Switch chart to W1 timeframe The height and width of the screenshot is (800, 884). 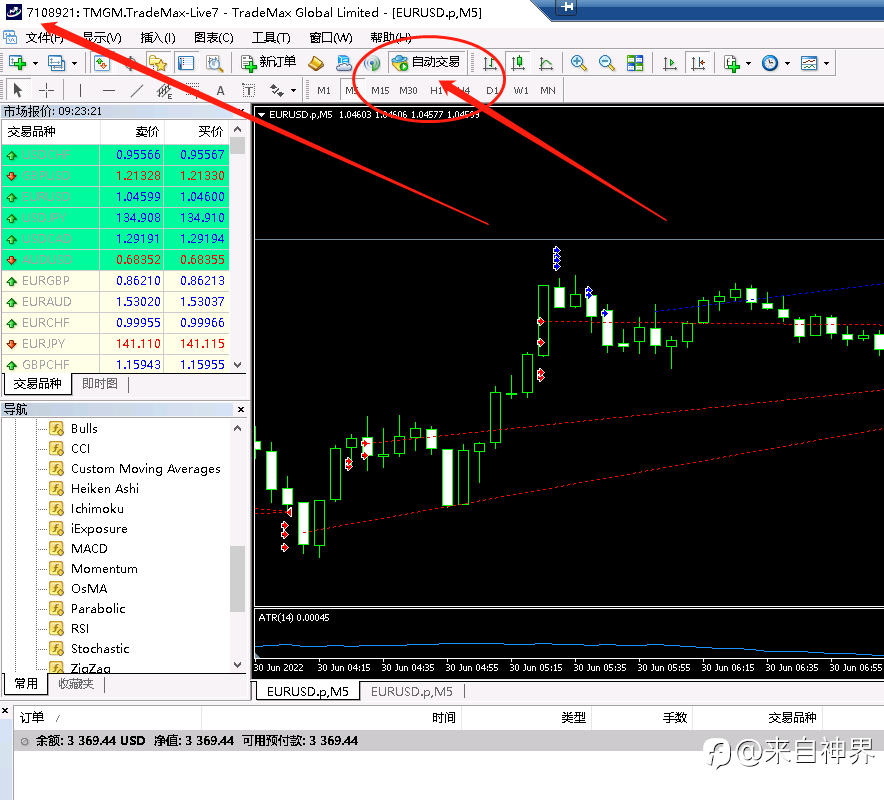coord(521,90)
